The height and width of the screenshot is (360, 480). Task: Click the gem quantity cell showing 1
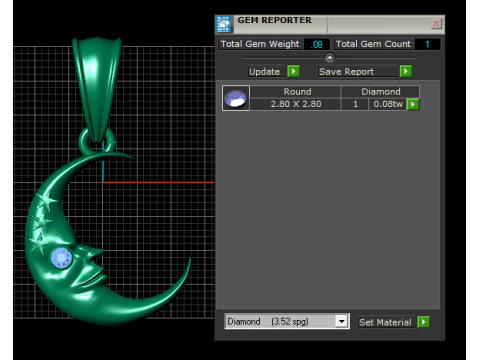pyautogui.click(x=355, y=104)
